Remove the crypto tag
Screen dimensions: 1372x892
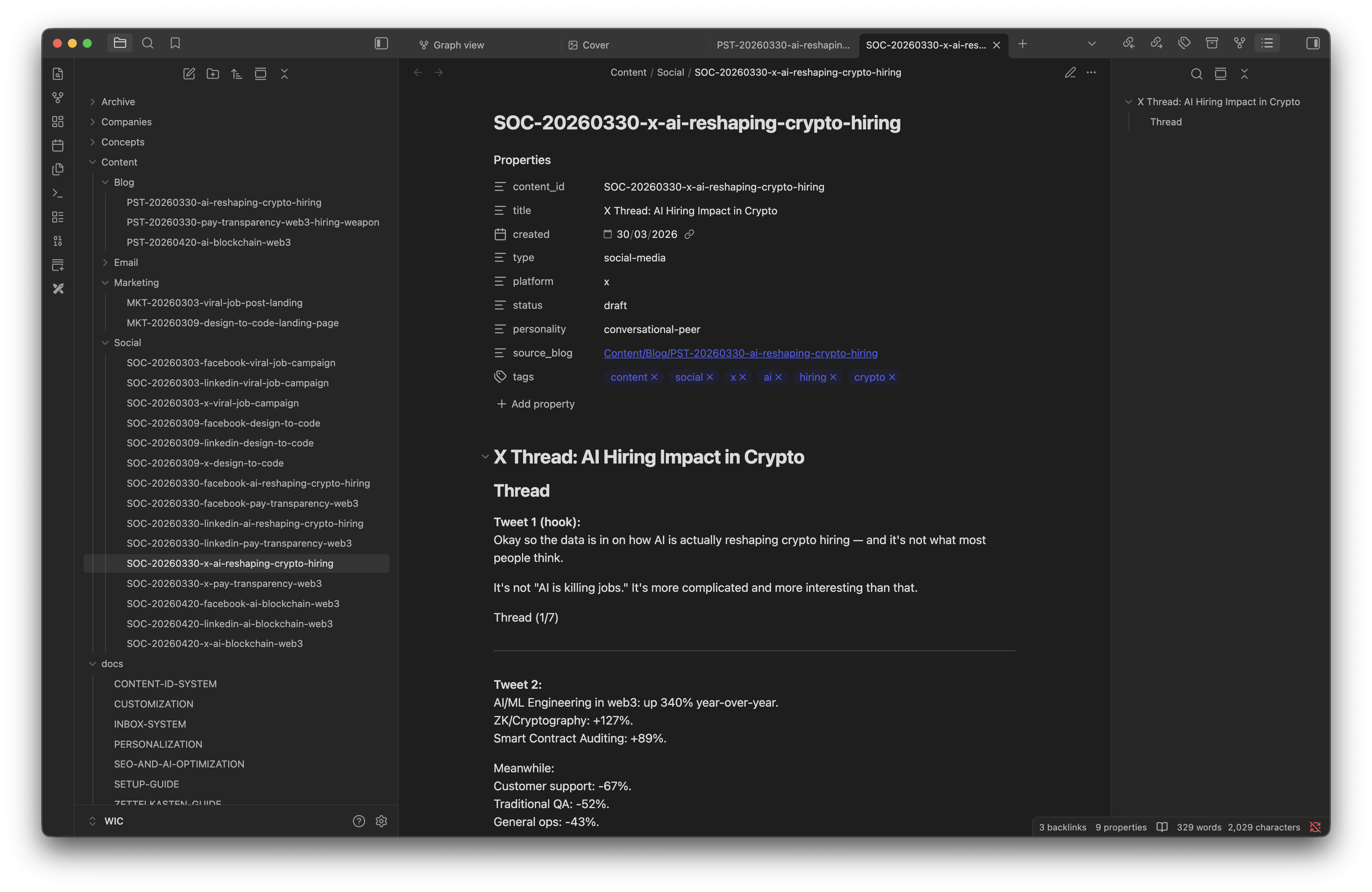(892, 377)
